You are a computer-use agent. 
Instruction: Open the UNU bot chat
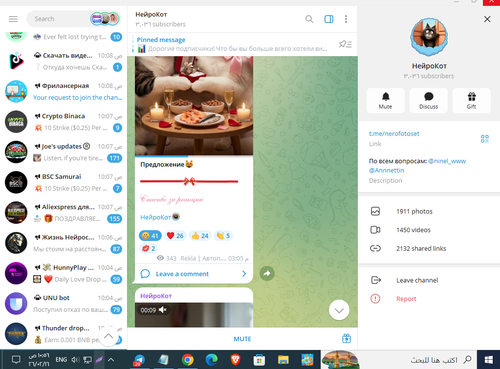pos(63,304)
